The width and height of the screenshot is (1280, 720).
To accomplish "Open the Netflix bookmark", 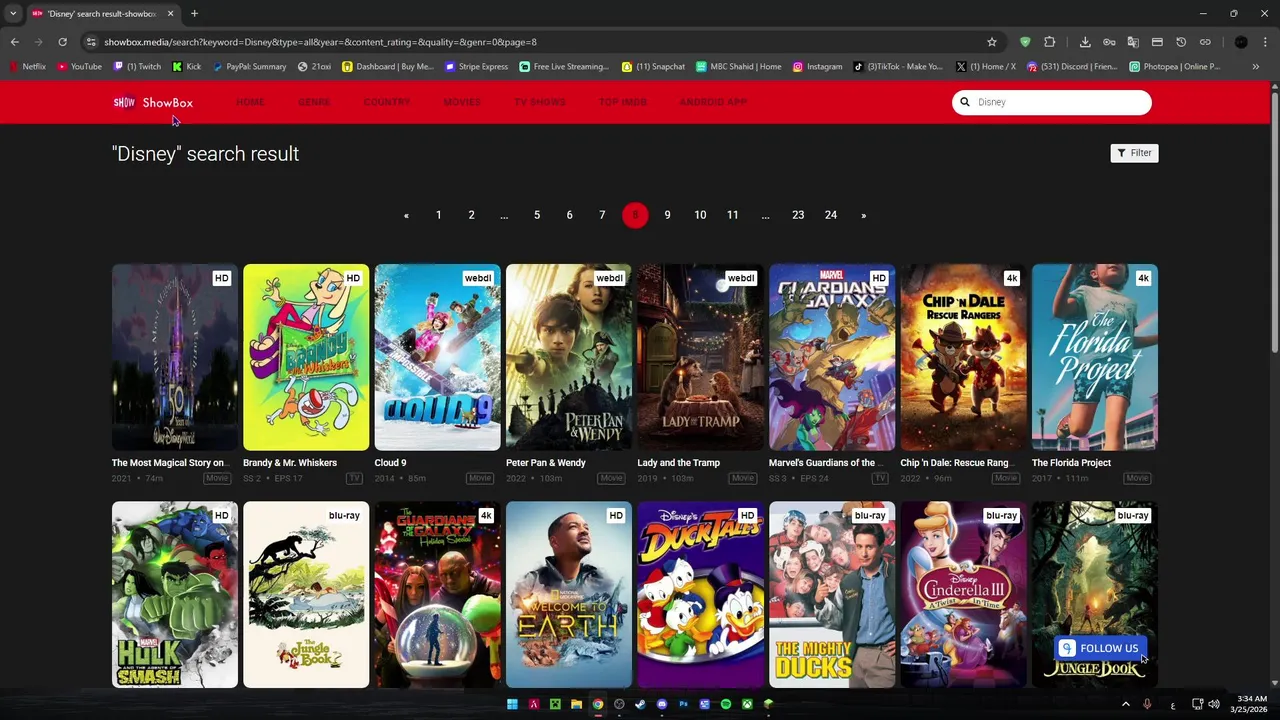I will point(28,67).
